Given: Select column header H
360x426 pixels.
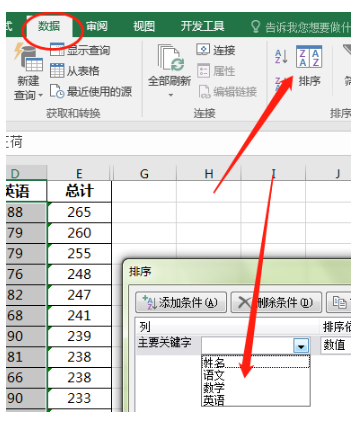Looking at the screenshot, I should coord(209,173).
